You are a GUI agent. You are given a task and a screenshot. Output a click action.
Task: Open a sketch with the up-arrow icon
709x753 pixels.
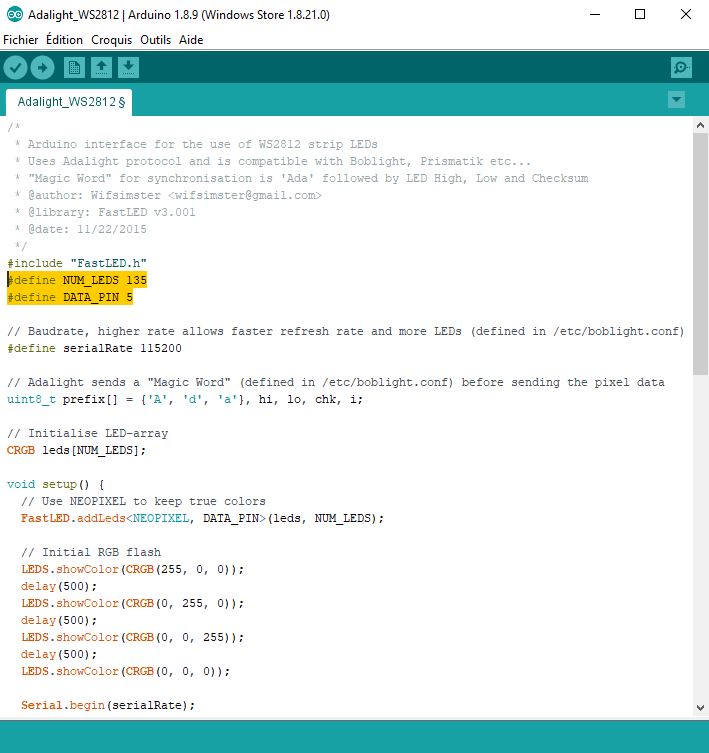[x=101, y=68]
